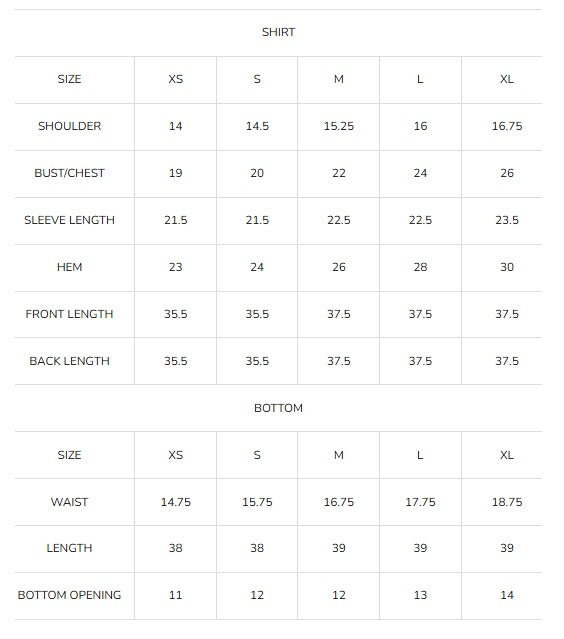Select shoulder value 15.25 for size M
The height and width of the screenshot is (639, 564).
point(339,126)
